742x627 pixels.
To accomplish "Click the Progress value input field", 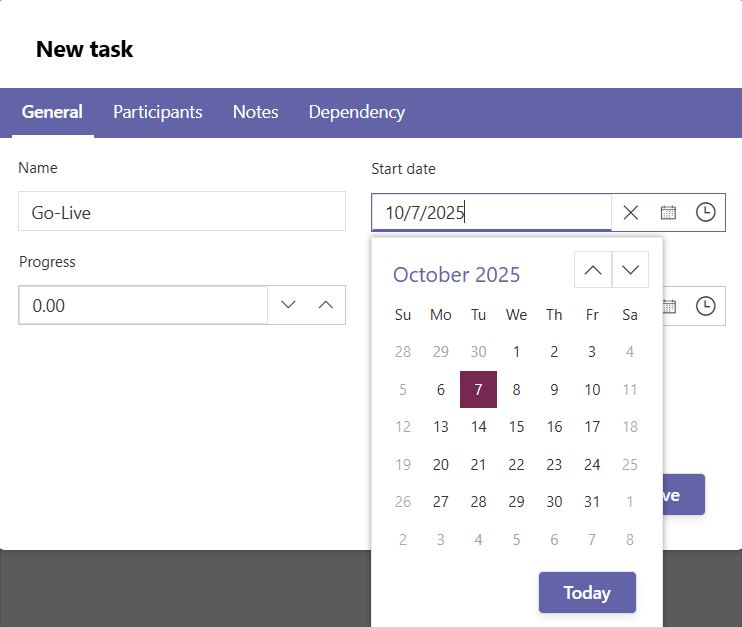I will (x=142, y=305).
